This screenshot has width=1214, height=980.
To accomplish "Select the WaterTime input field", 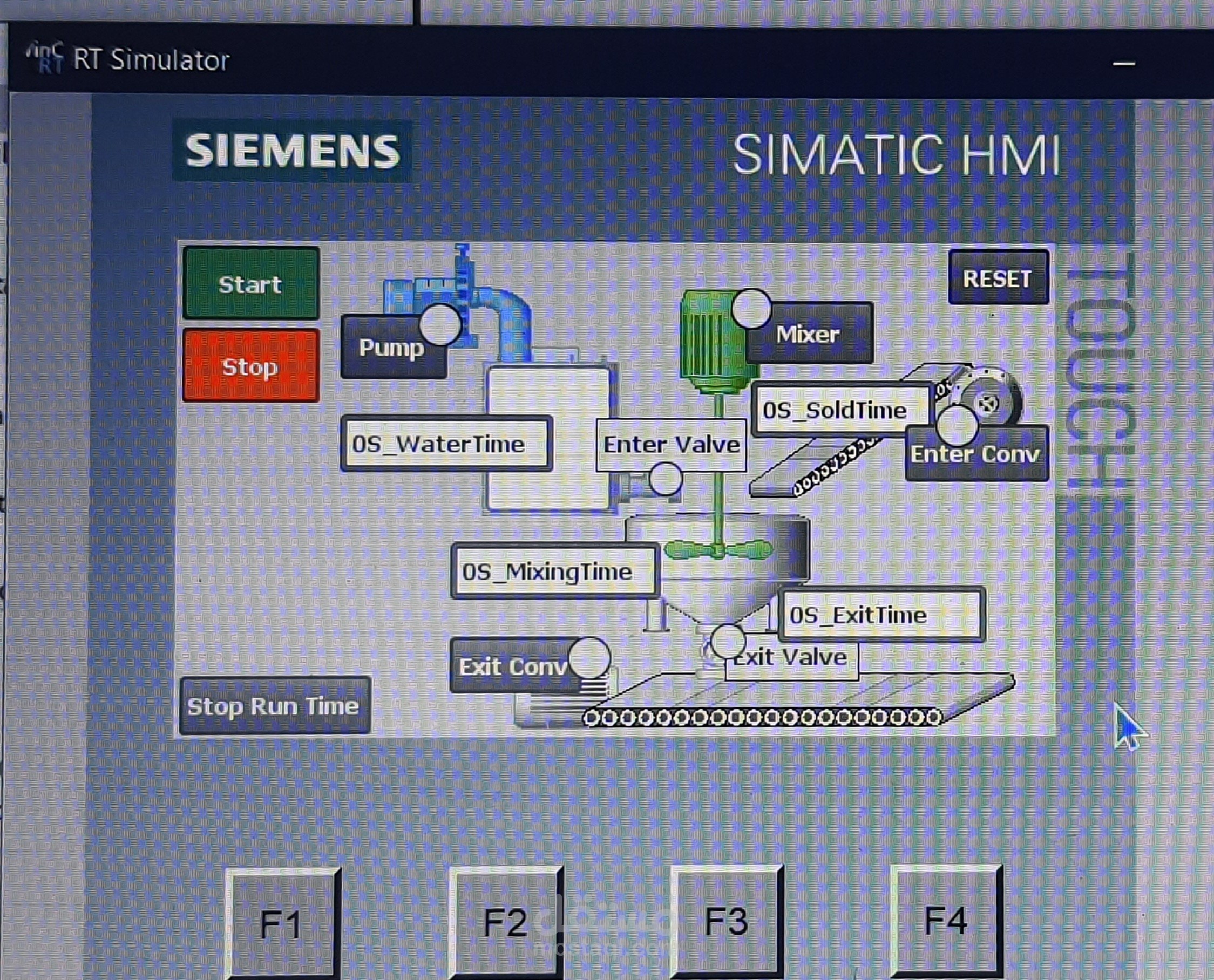I will coord(446,444).
